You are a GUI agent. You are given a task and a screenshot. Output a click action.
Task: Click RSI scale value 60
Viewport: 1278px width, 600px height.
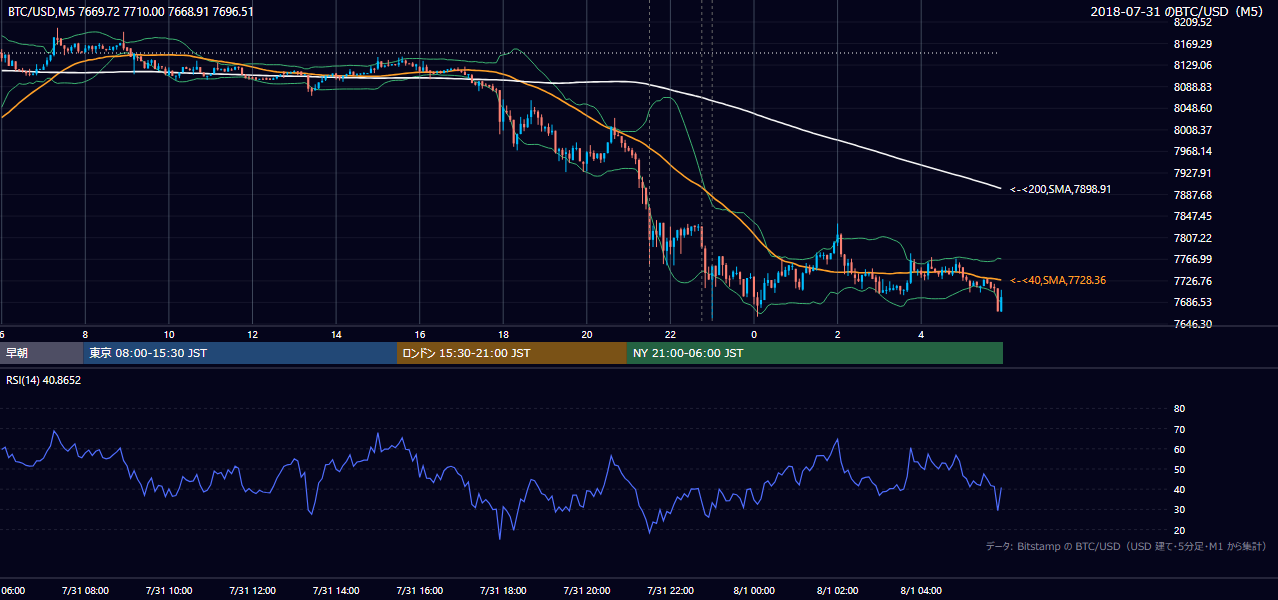tap(1179, 449)
